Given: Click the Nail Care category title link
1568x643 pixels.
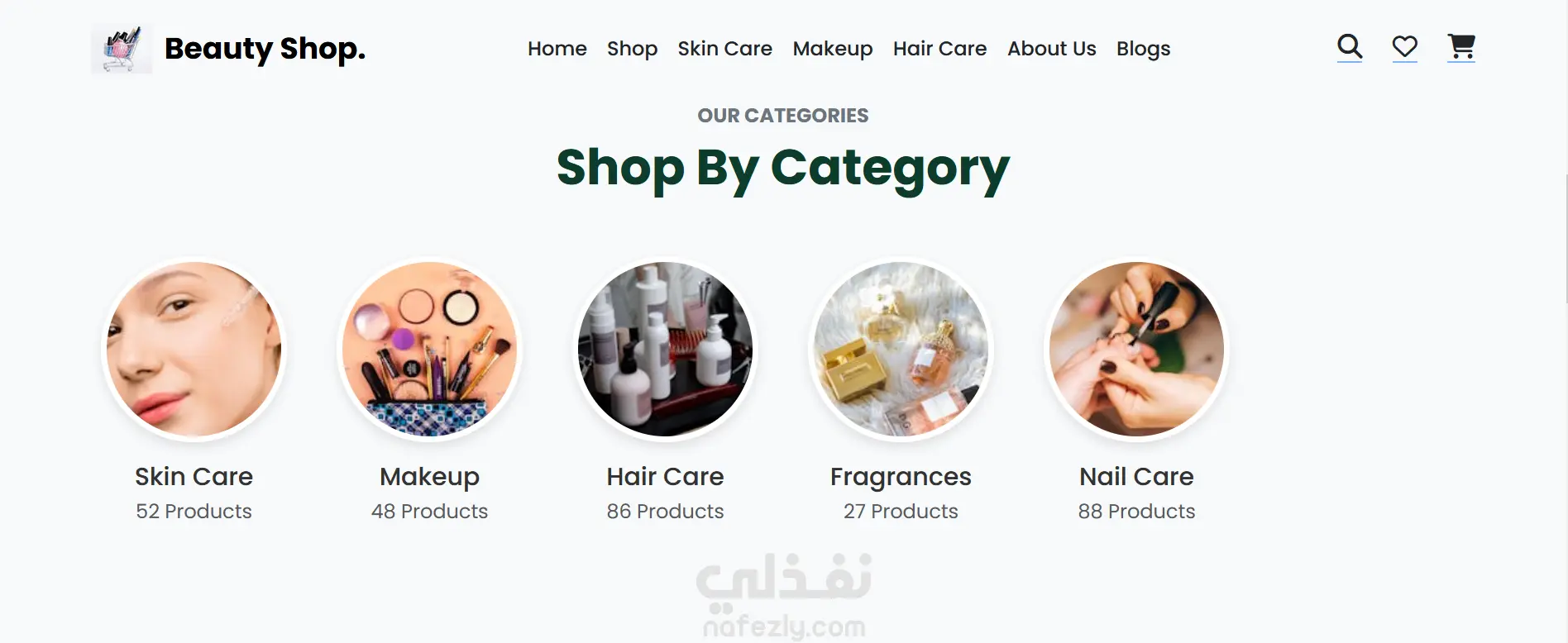Looking at the screenshot, I should click(1137, 477).
